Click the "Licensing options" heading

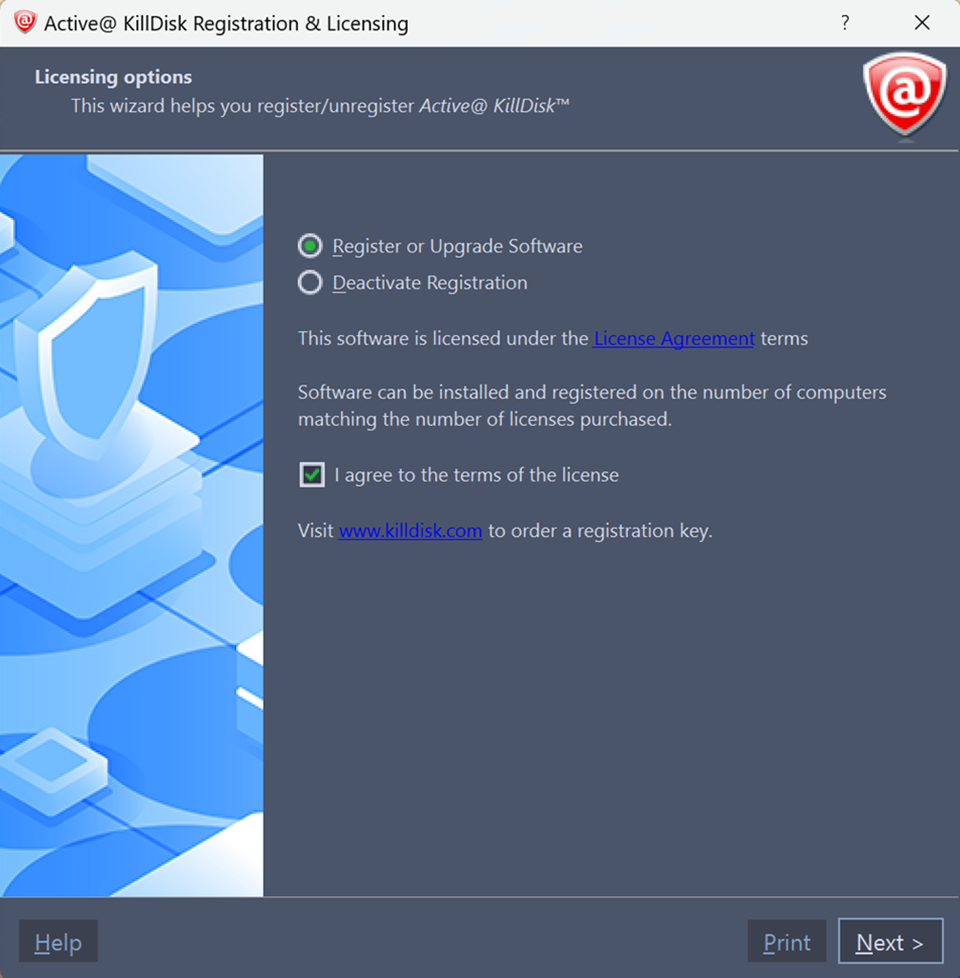pyautogui.click(x=114, y=77)
